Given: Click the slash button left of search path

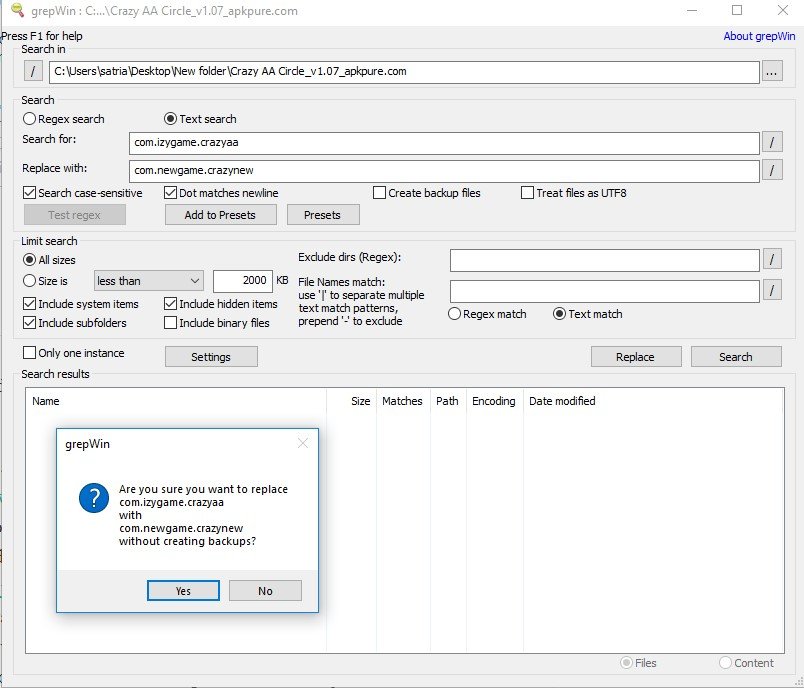Looking at the screenshot, I should [33, 71].
